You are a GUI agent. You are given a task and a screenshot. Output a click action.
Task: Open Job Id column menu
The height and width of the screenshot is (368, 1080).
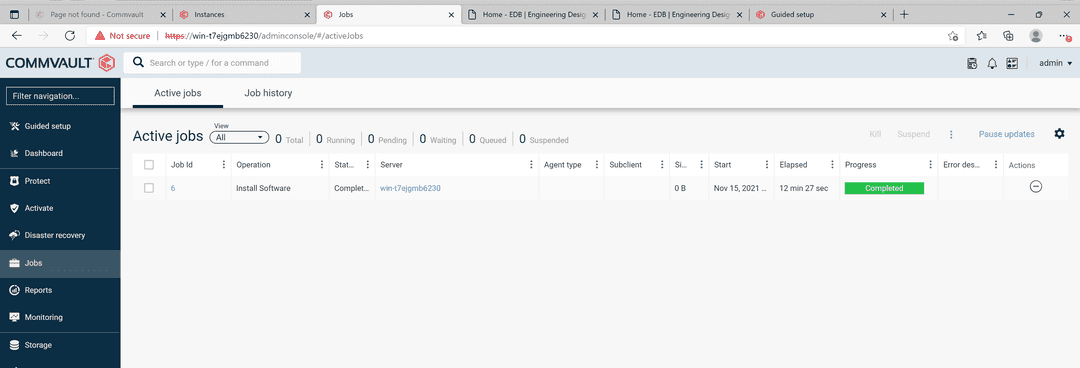click(x=223, y=165)
